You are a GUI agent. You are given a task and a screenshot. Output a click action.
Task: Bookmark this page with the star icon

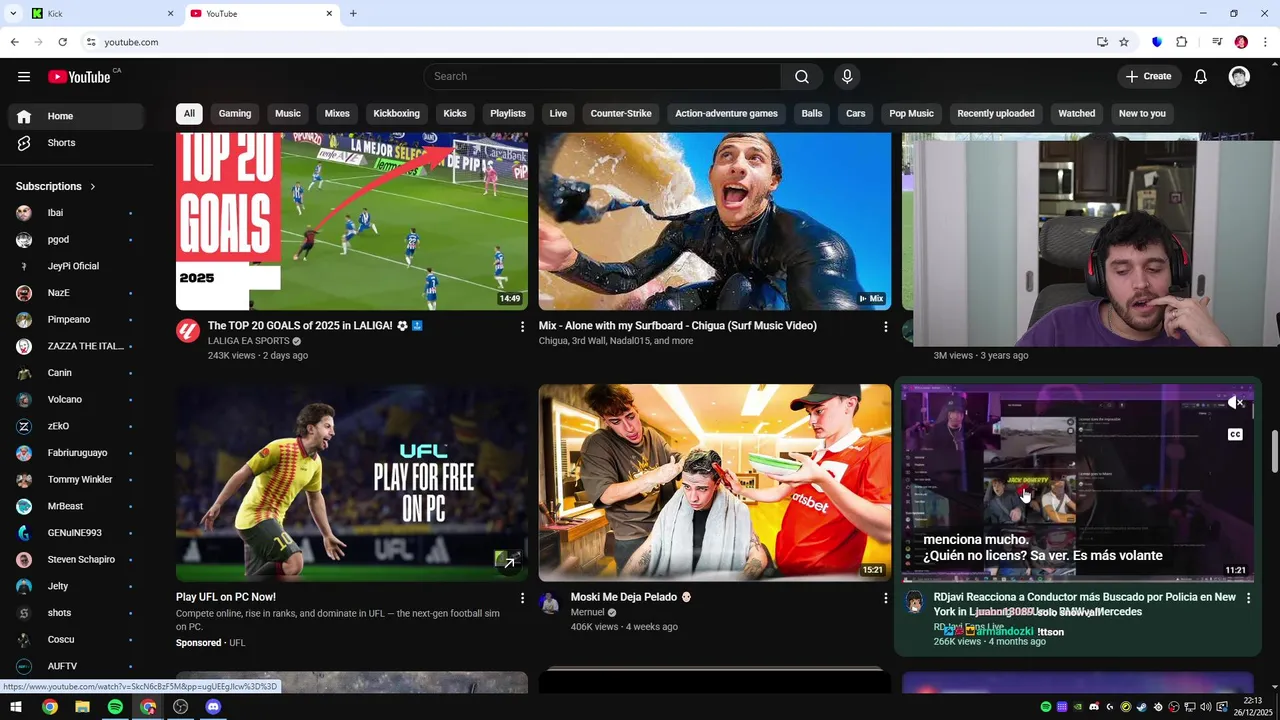[x=1124, y=42]
